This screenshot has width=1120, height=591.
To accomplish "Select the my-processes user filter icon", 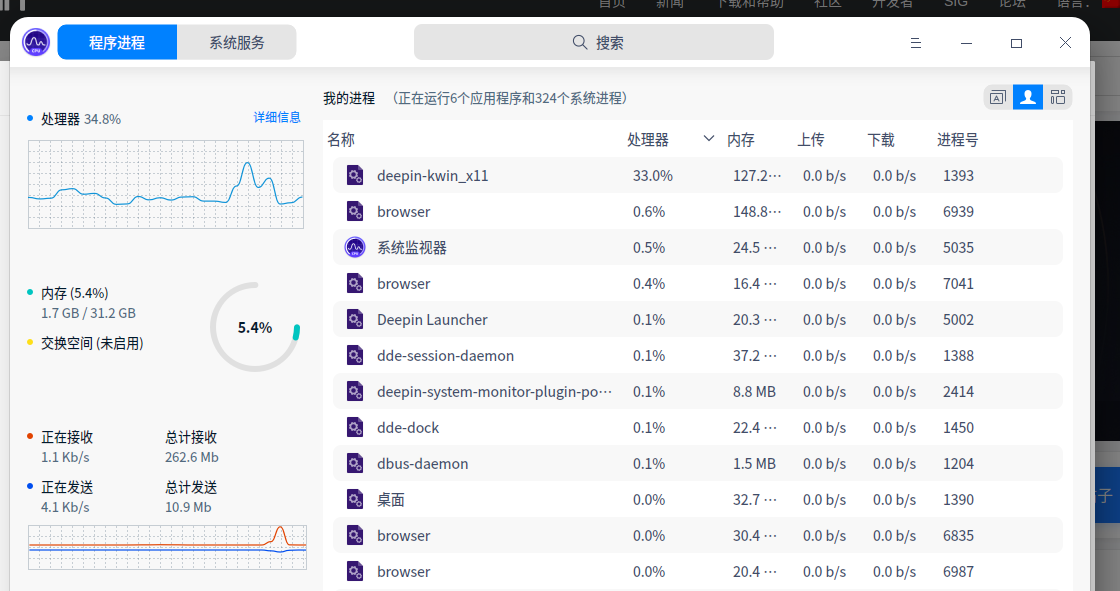I will tap(1028, 97).
